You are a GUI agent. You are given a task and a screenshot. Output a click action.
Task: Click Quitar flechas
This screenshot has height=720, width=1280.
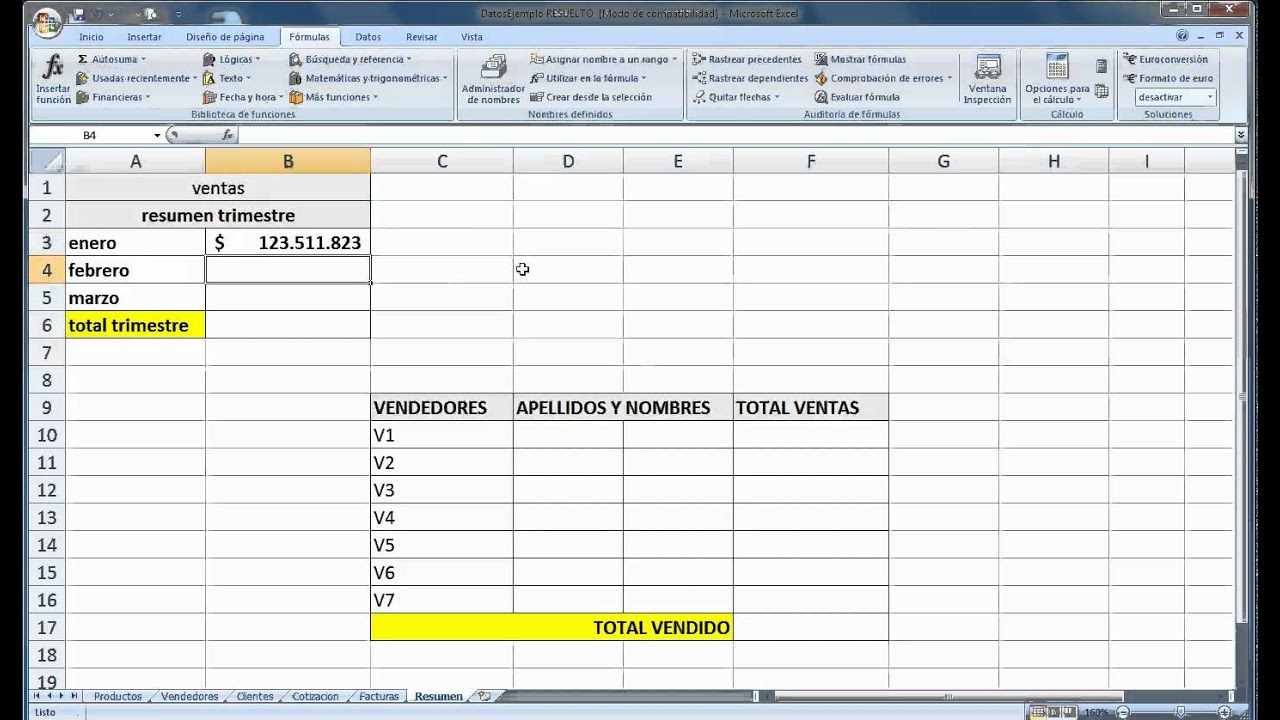(x=735, y=97)
